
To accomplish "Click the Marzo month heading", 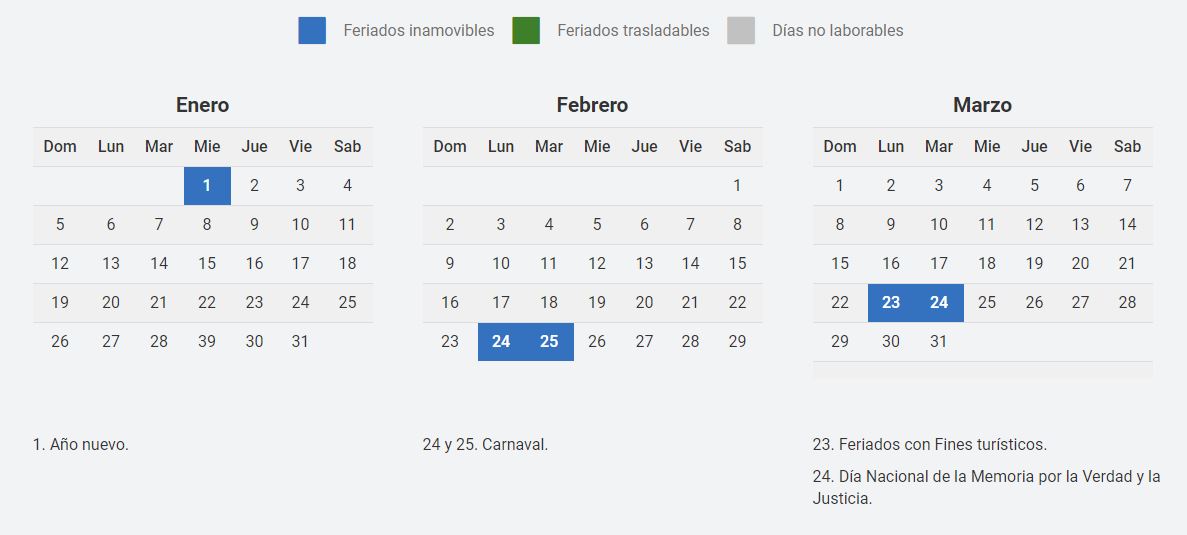I will pos(982,105).
